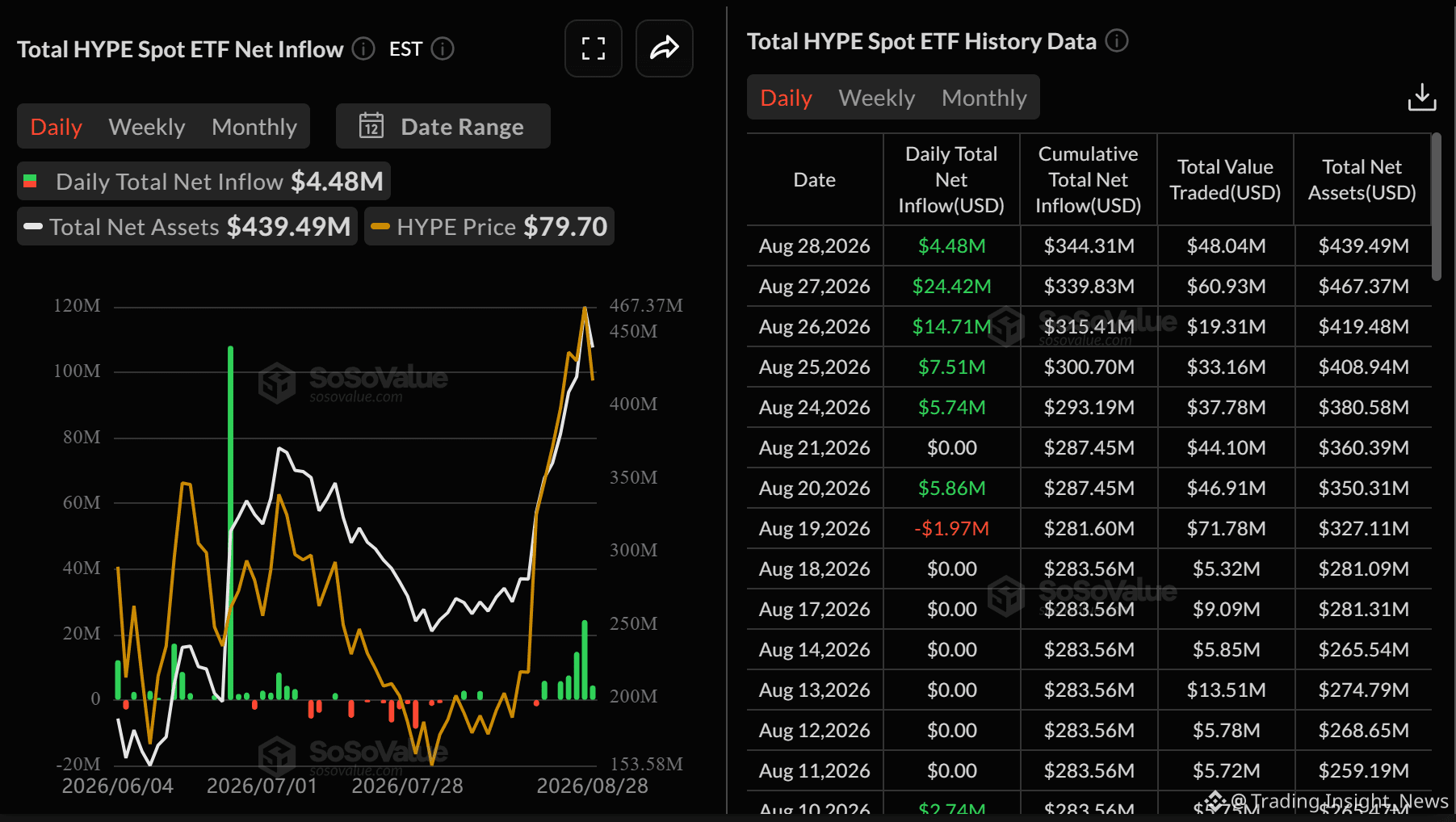Image resolution: width=1456 pixels, height=822 pixels.
Task: Click the Date column header
Action: point(815,179)
